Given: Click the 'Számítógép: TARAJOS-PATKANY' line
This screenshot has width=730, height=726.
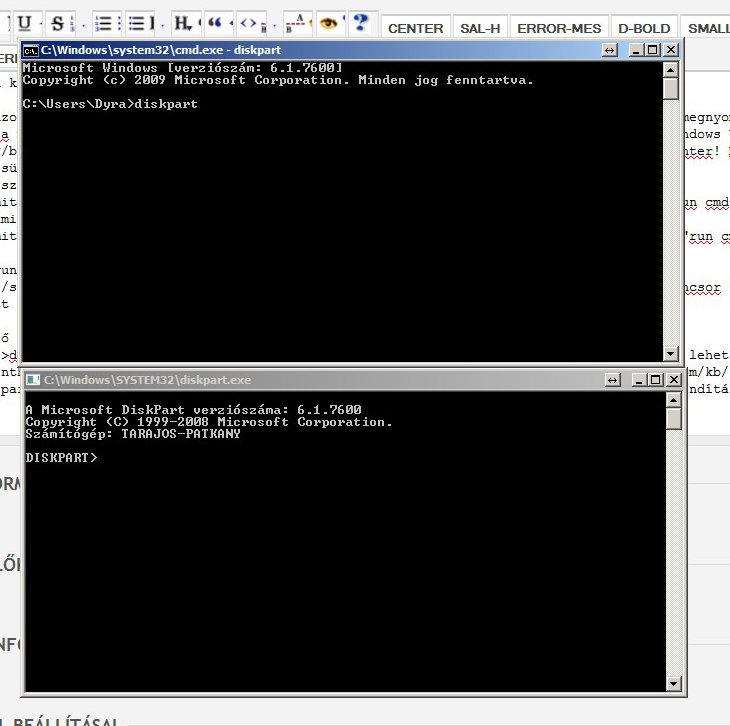Looking at the screenshot, I should click(133, 434).
